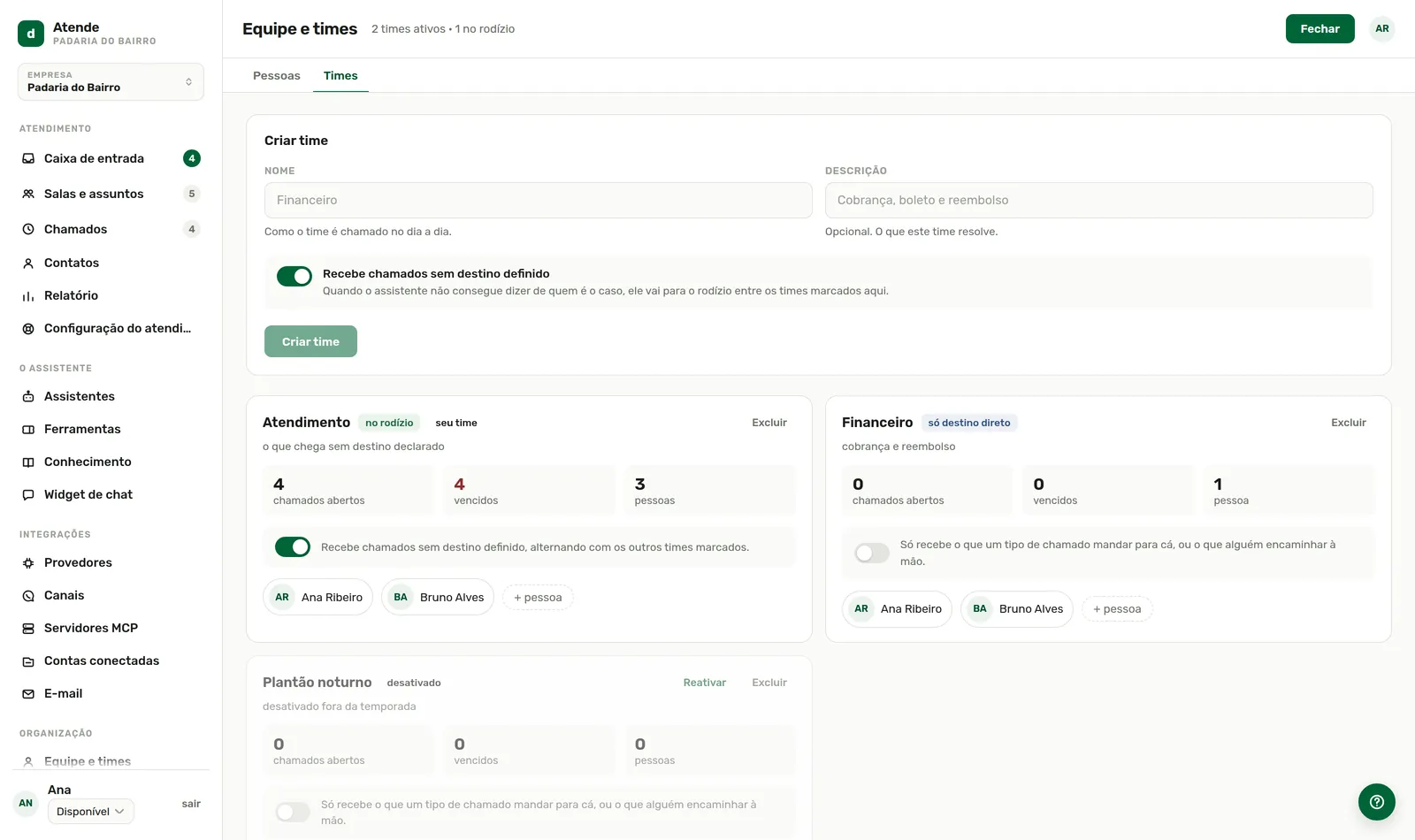The height and width of the screenshot is (840, 1415).
Task: Toggle off rodízio switch in Criar time
Action: tap(294, 276)
